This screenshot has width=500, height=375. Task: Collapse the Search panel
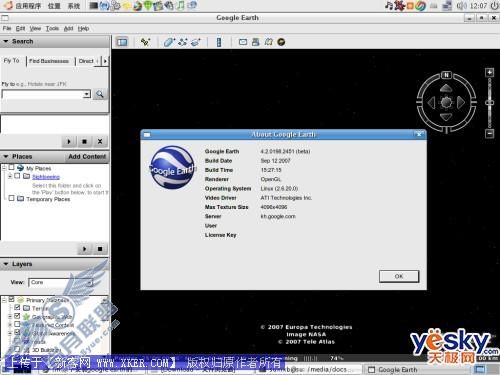pos(6,41)
